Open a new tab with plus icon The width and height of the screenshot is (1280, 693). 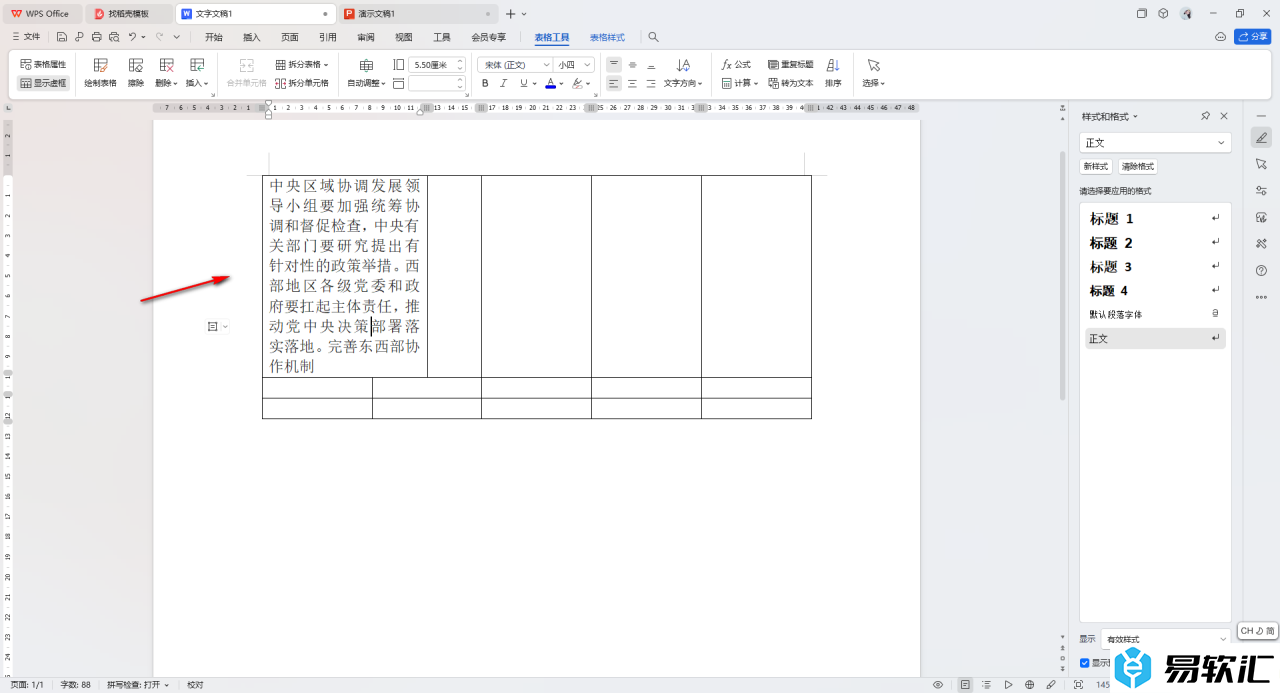(x=510, y=14)
